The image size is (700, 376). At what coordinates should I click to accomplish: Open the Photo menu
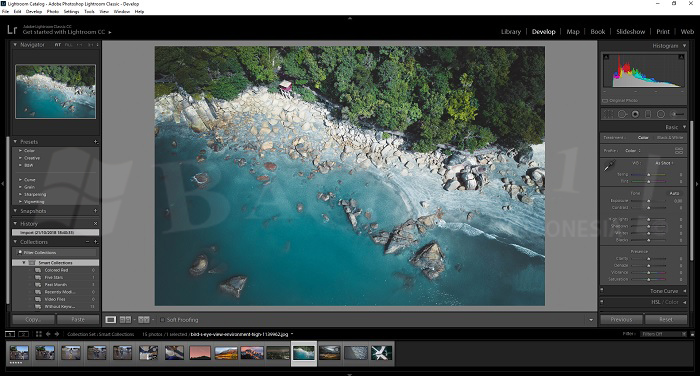click(x=53, y=12)
